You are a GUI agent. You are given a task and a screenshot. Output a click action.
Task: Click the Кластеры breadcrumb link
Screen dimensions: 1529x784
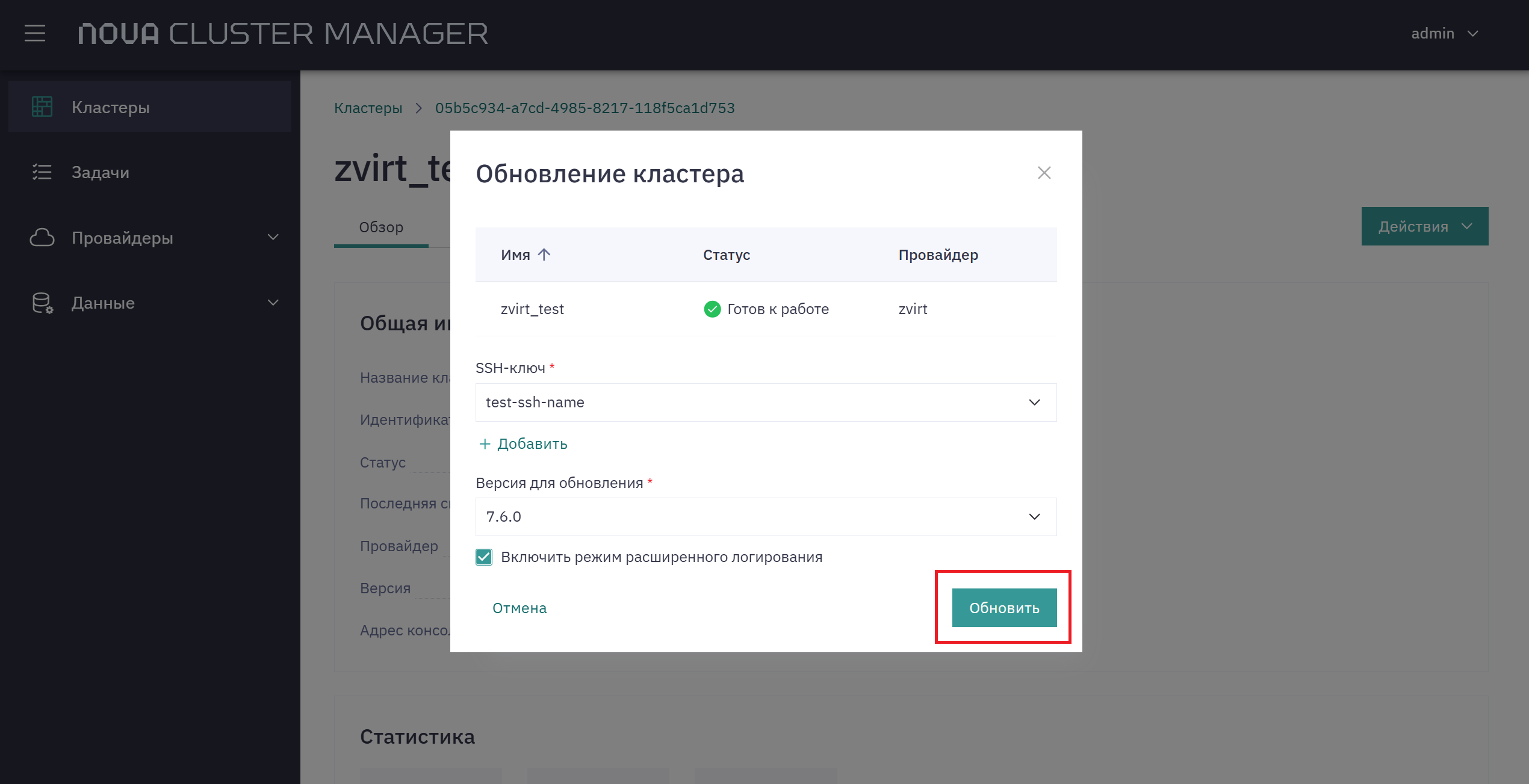click(x=368, y=108)
